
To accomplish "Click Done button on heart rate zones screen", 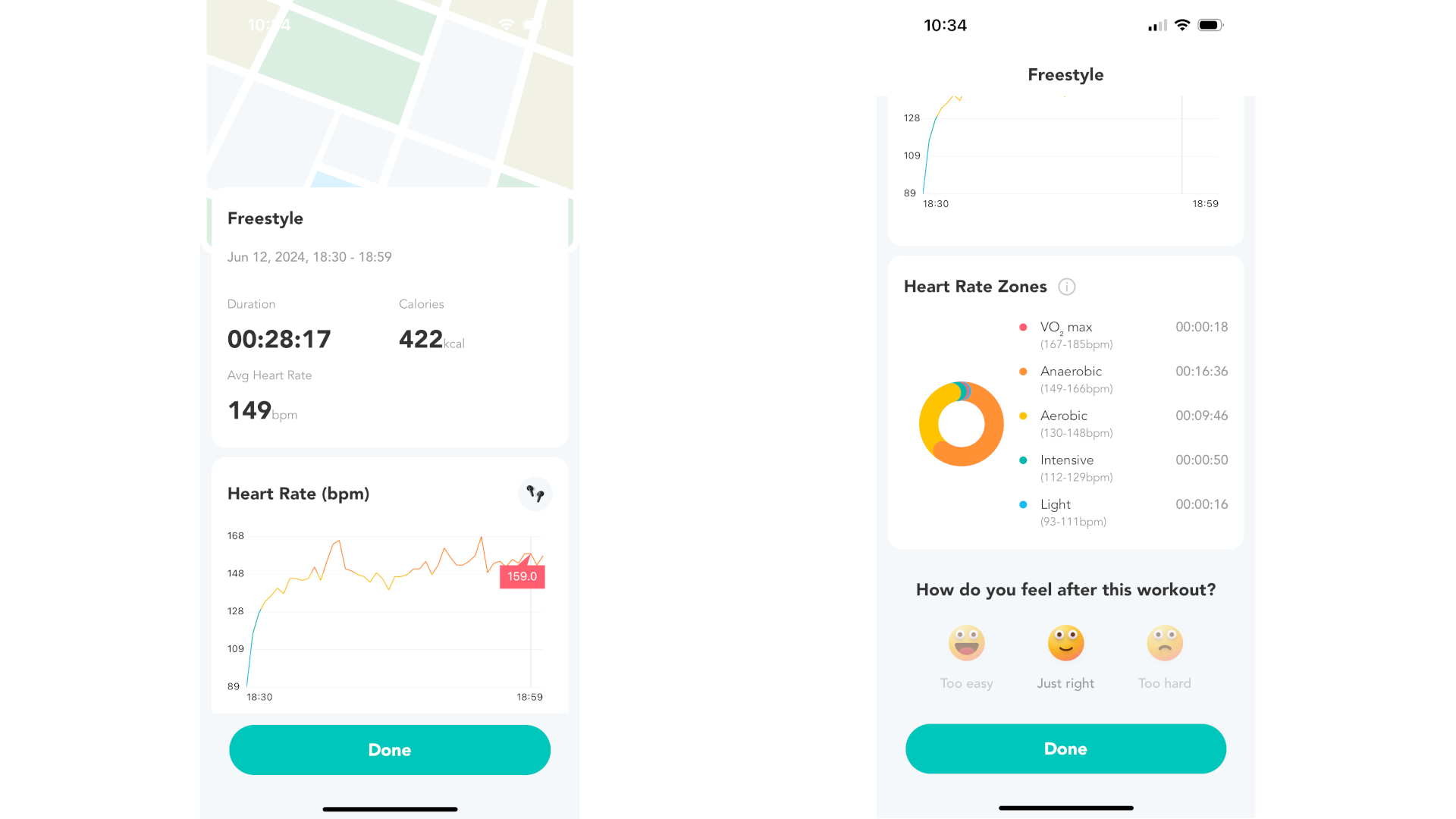I will (1064, 749).
